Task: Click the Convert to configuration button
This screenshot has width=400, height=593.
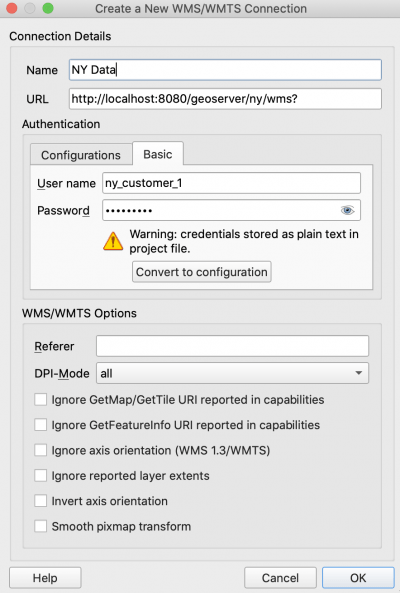Action: [202, 272]
